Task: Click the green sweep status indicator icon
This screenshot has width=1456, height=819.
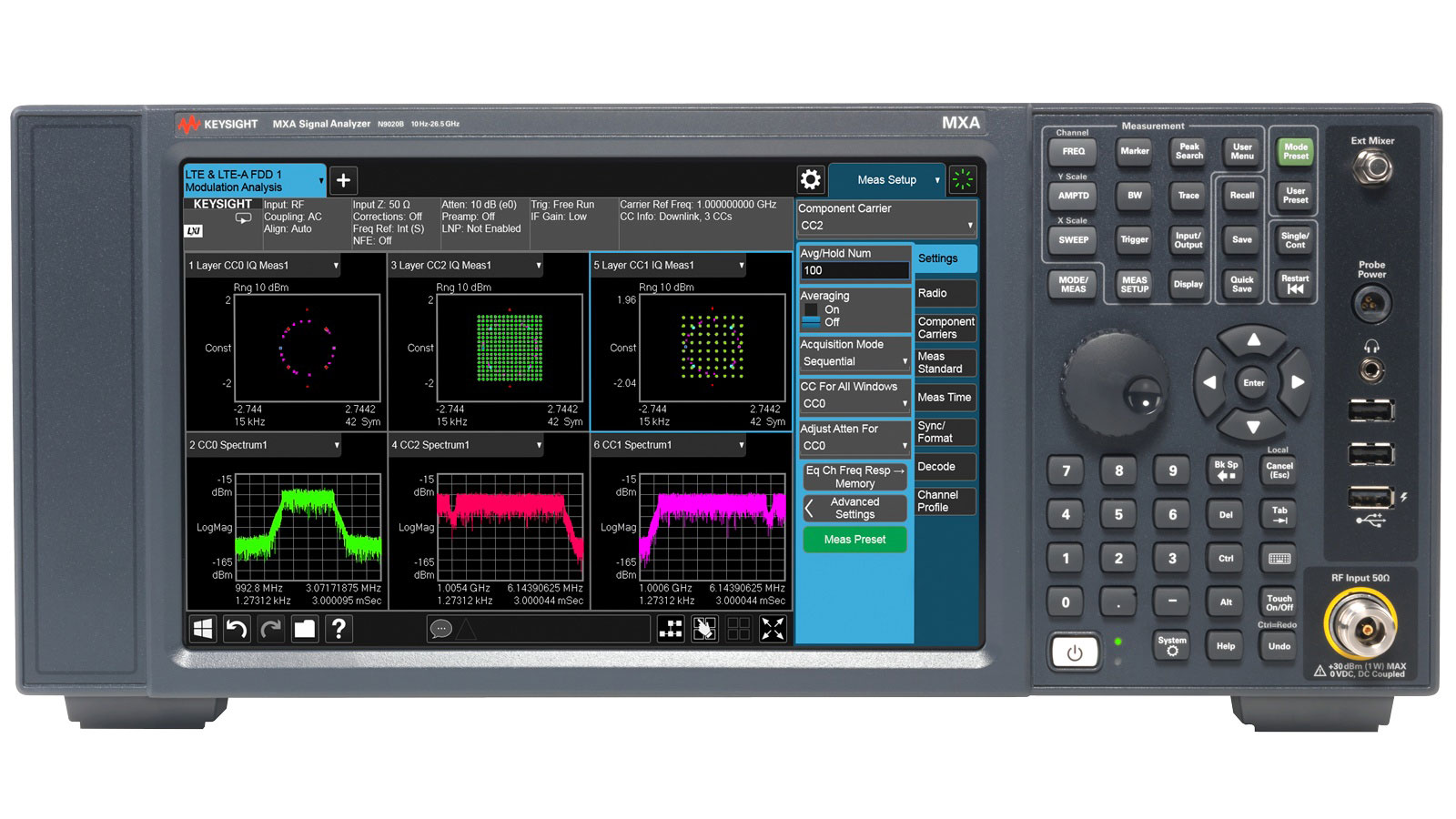Action: [962, 180]
